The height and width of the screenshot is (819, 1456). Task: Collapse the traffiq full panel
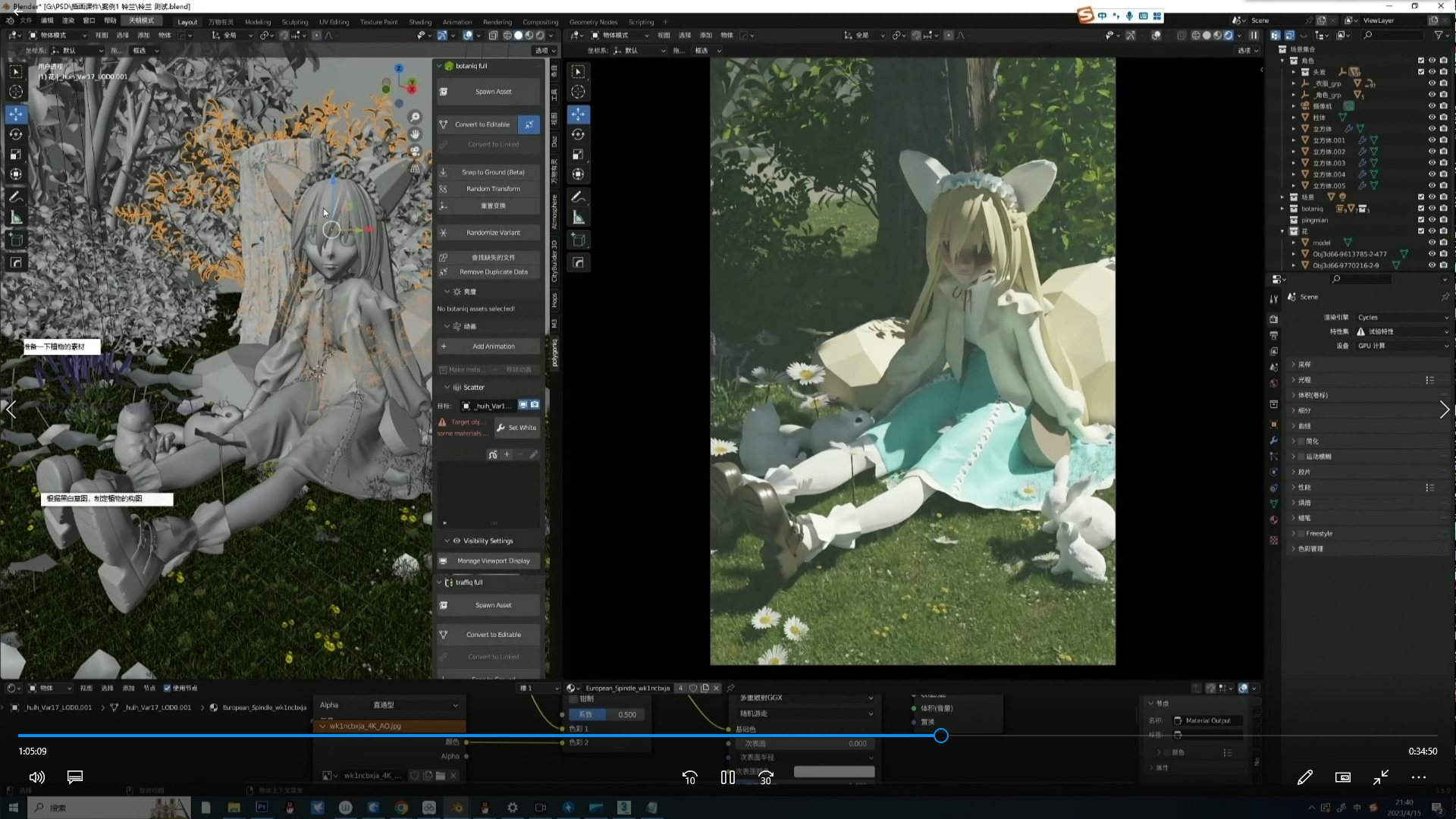pos(439,582)
